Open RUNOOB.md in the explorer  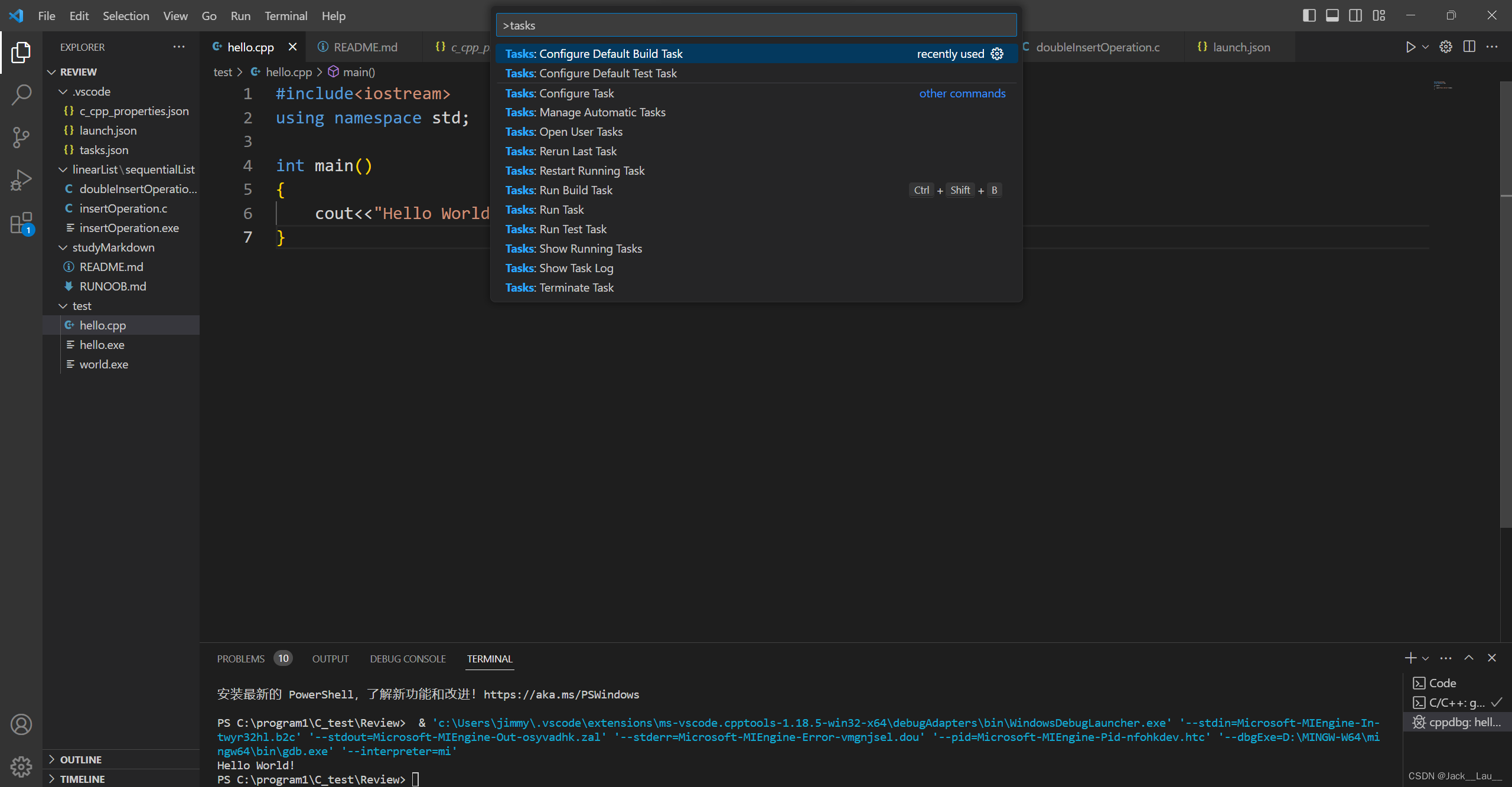120,286
